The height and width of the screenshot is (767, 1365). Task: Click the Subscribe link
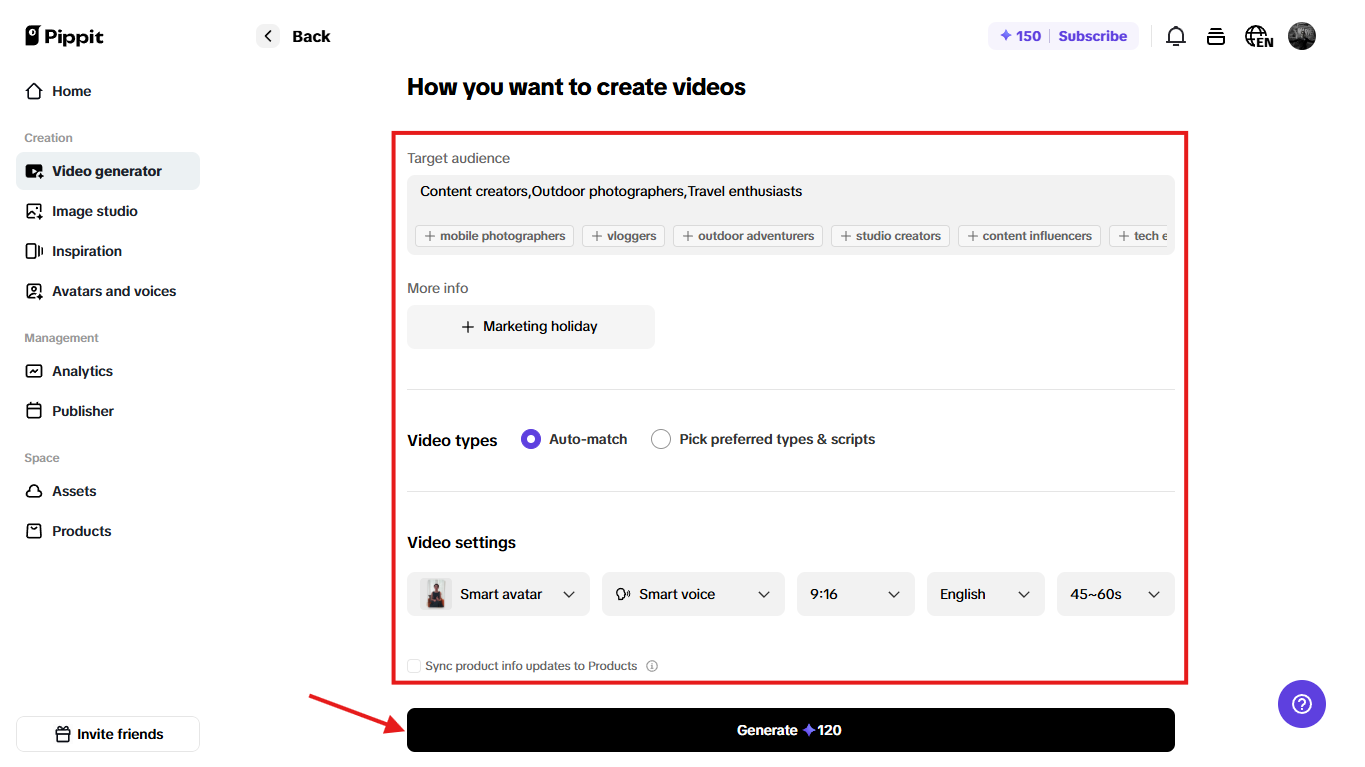(1092, 36)
